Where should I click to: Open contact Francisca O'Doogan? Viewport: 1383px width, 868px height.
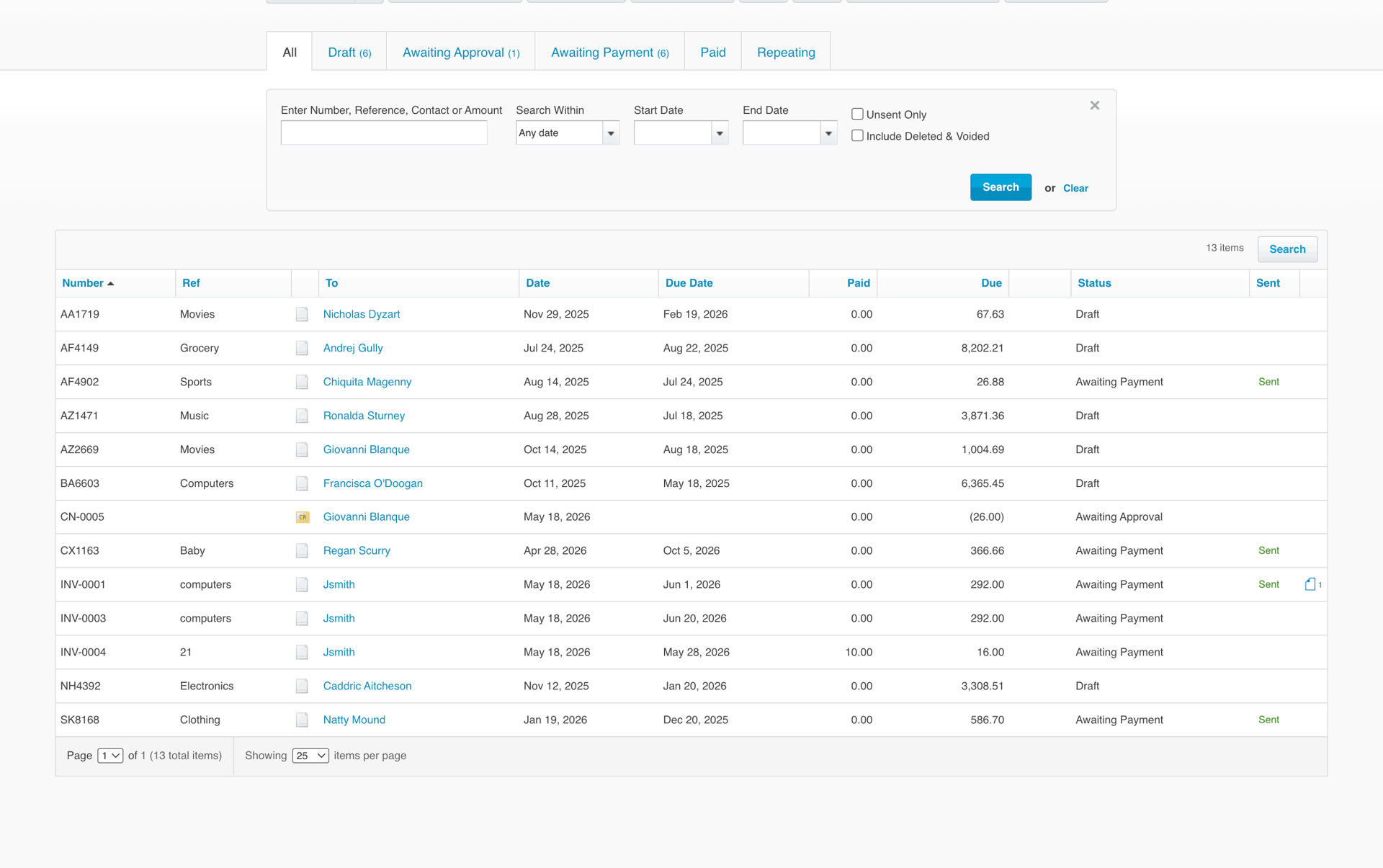click(373, 483)
